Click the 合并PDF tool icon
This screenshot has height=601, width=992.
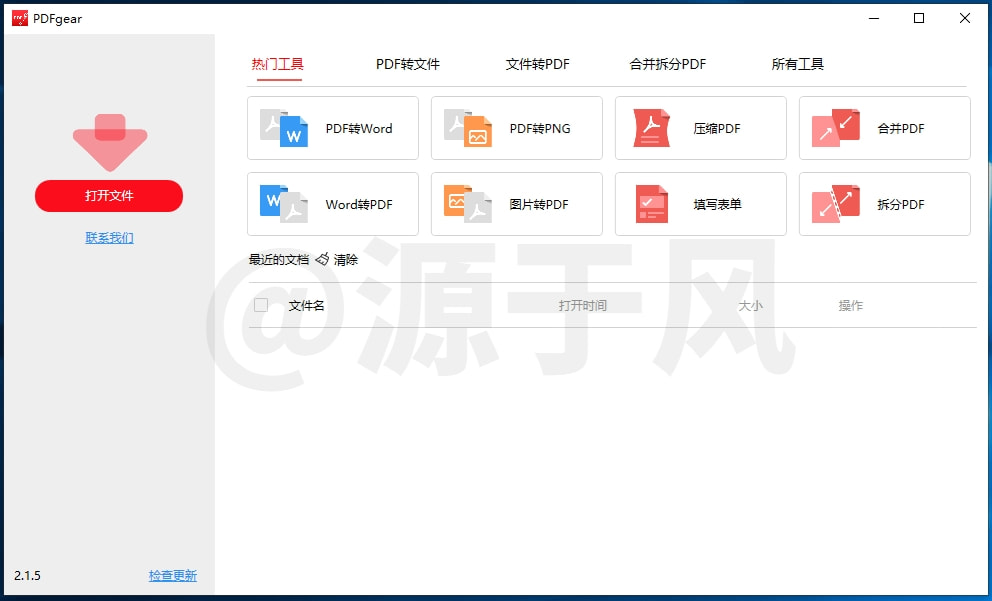836,128
